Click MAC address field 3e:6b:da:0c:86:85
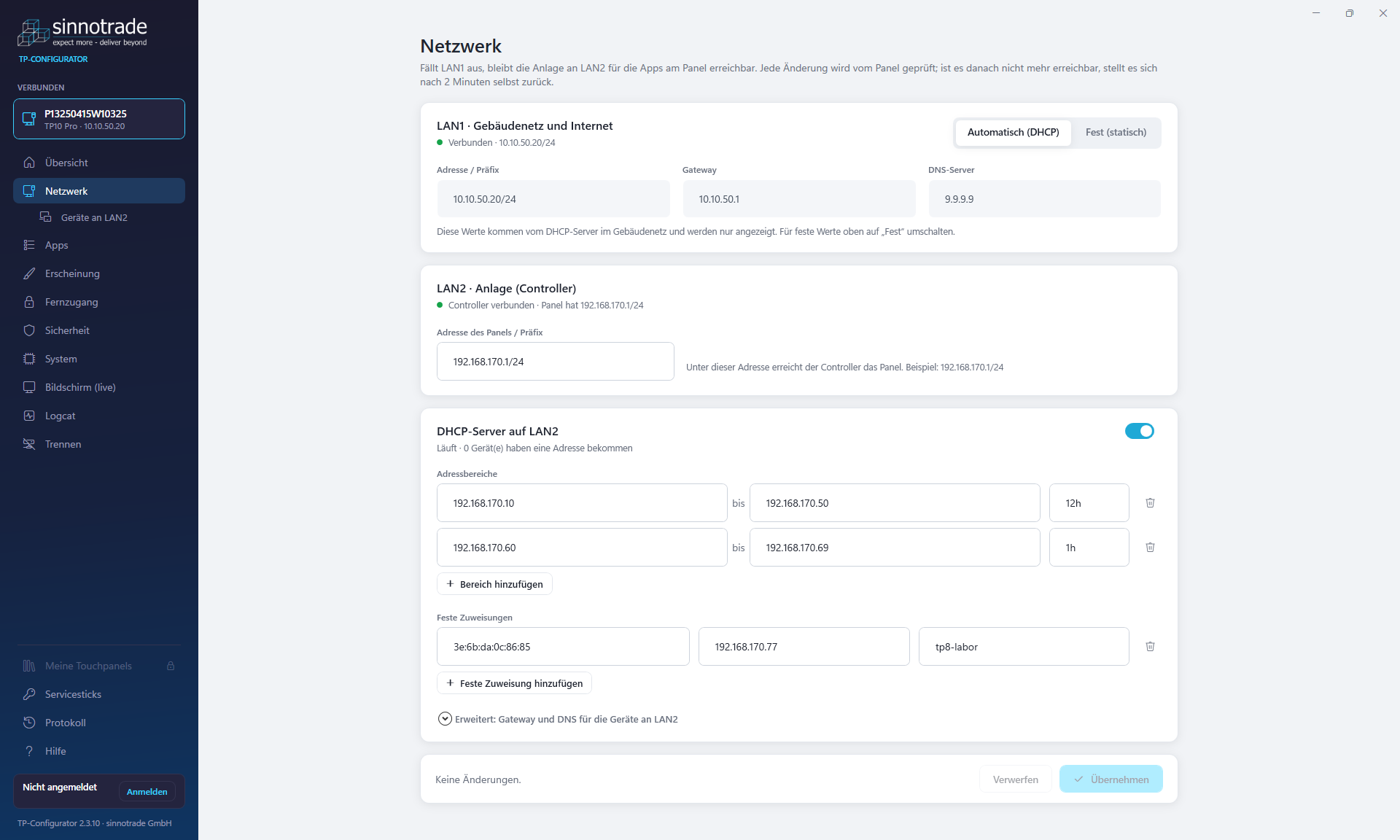Viewport: 1400px width, 840px height. click(x=563, y=647)
